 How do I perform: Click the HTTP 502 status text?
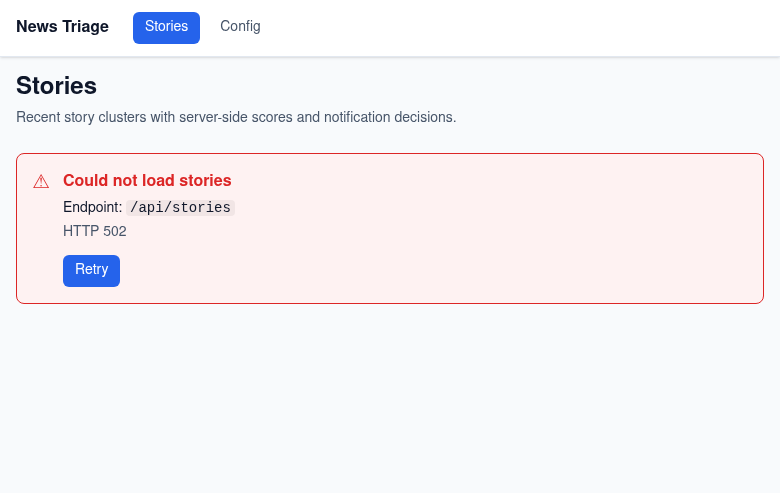tap(95, 231)
